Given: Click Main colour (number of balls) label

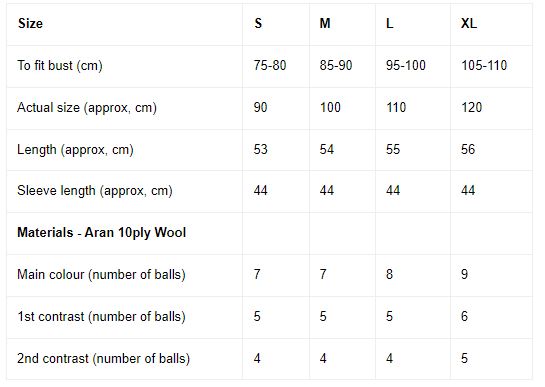Looking at the screenshot, I should pos(101,275).
